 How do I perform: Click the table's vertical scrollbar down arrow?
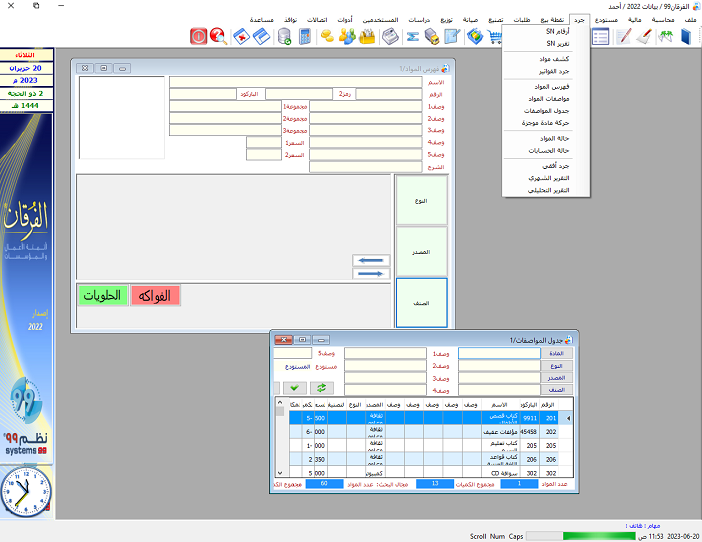(x=279, y=472)
